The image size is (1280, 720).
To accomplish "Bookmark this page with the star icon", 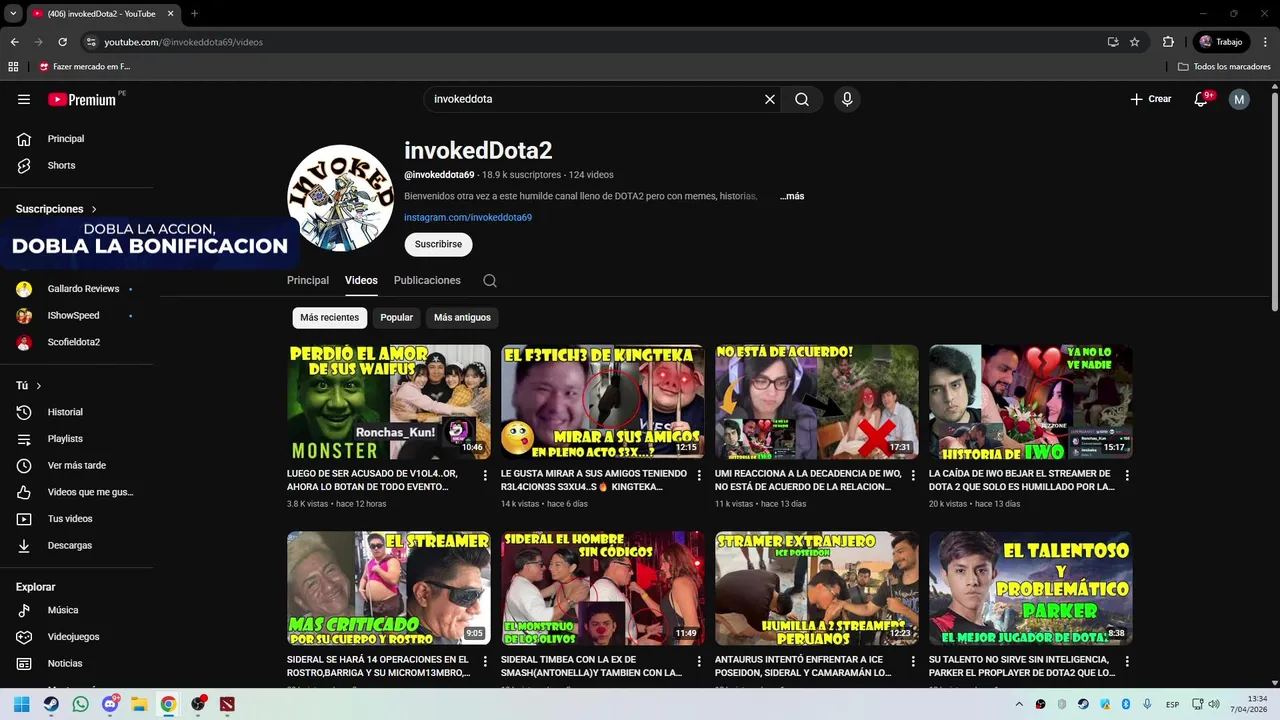I will pos(1135,42).
